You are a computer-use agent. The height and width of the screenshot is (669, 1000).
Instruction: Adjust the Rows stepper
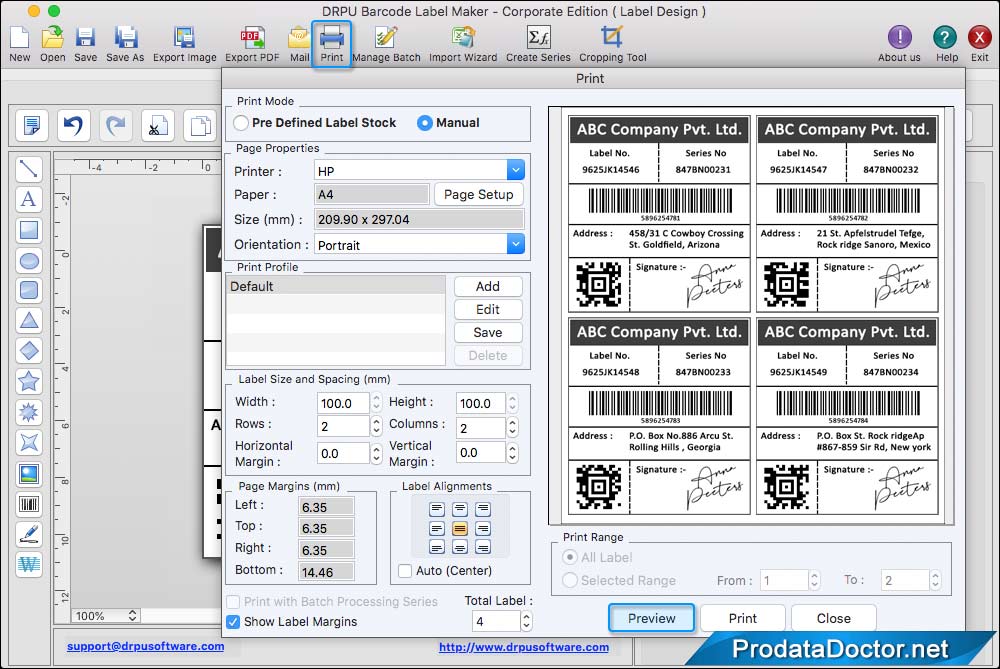pos(376,426)
